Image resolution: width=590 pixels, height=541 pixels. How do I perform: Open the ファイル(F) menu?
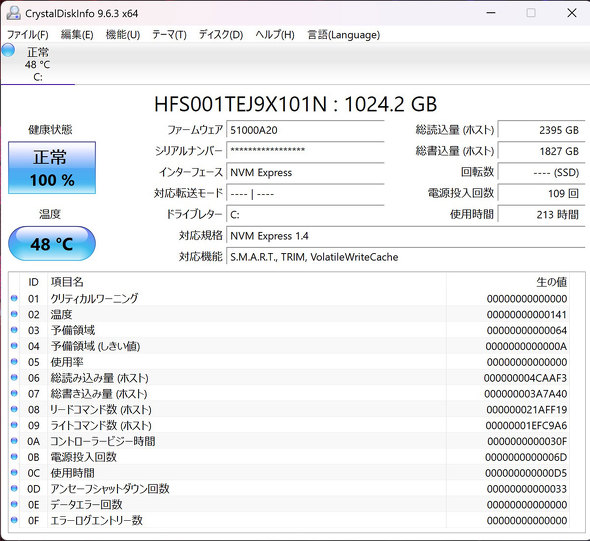coord(28,35)
